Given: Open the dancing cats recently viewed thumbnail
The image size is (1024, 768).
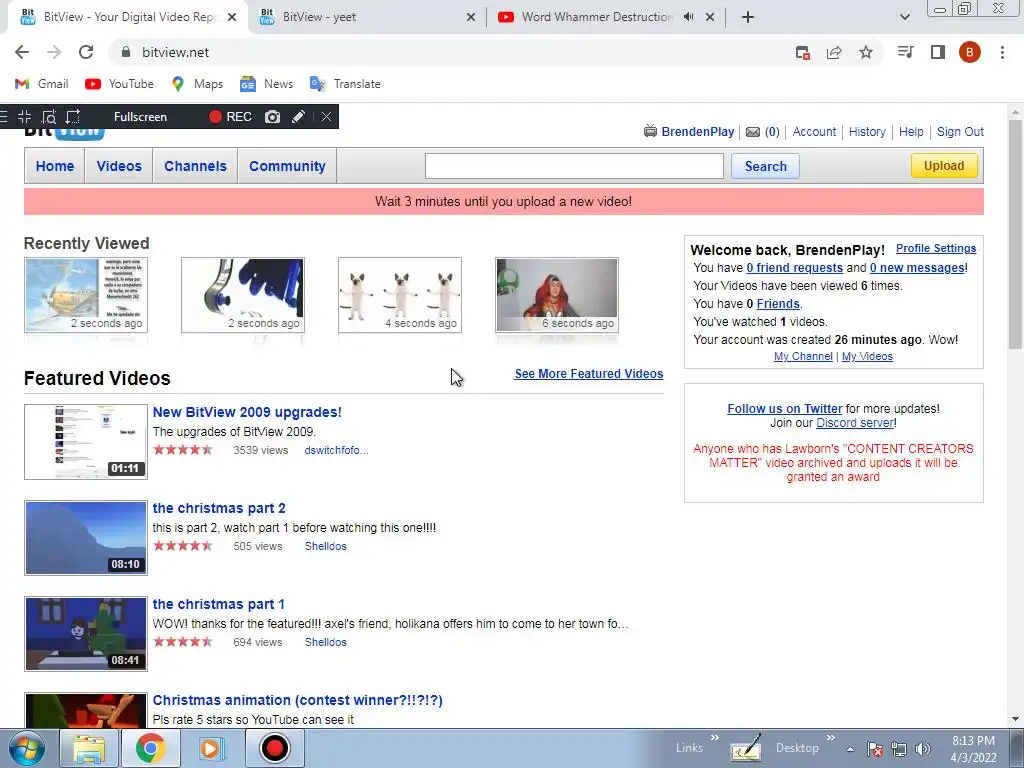Looking at the screenshot, I should click(400, 295).
